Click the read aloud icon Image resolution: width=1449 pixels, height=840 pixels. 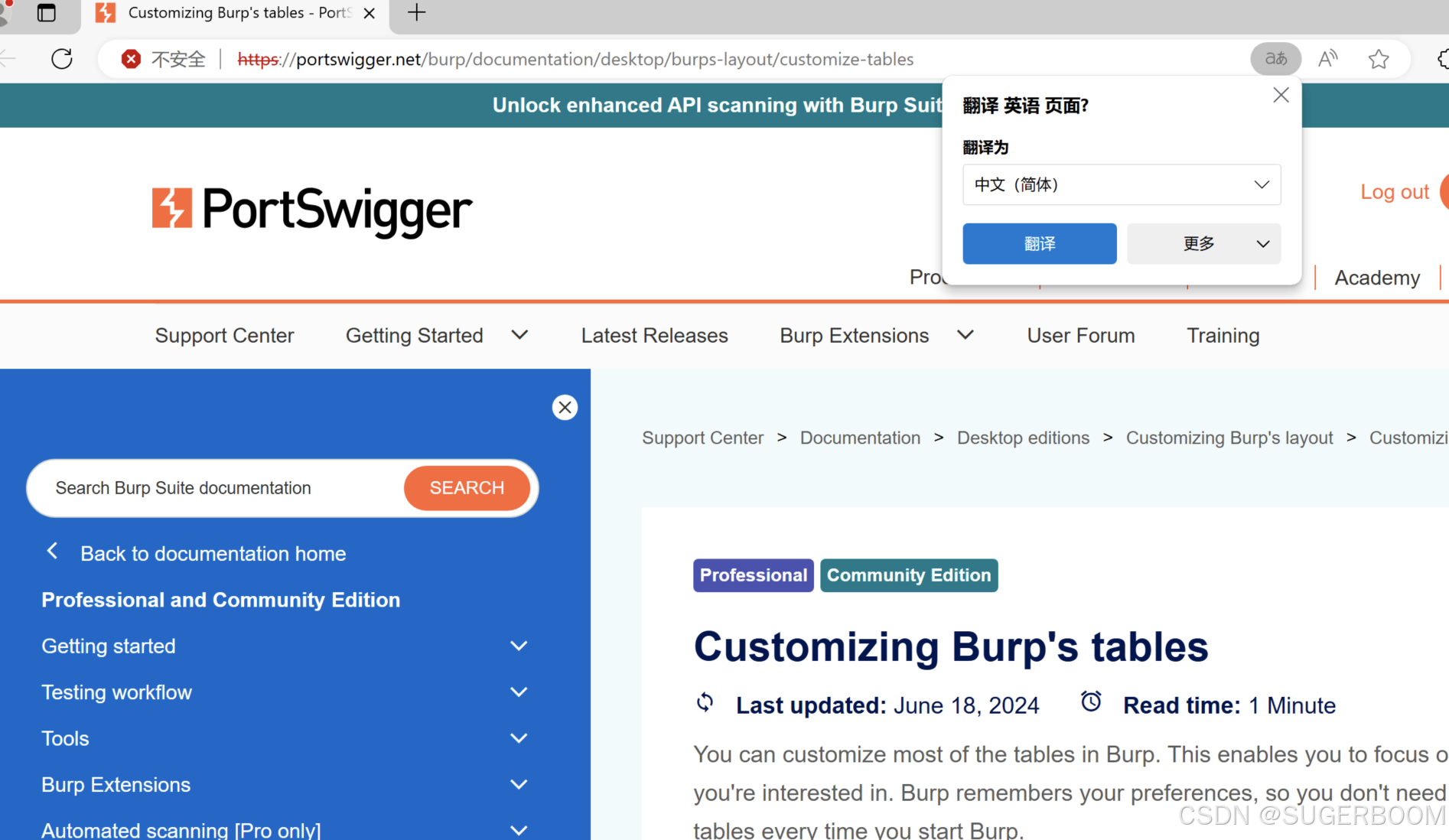click(x=1328, y=59)
